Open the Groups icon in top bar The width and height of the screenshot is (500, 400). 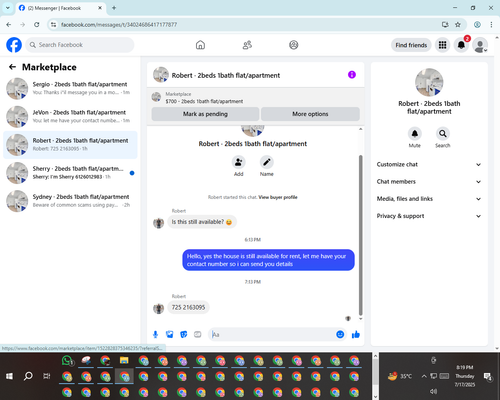pyautogui.click(x=294, y=45)
